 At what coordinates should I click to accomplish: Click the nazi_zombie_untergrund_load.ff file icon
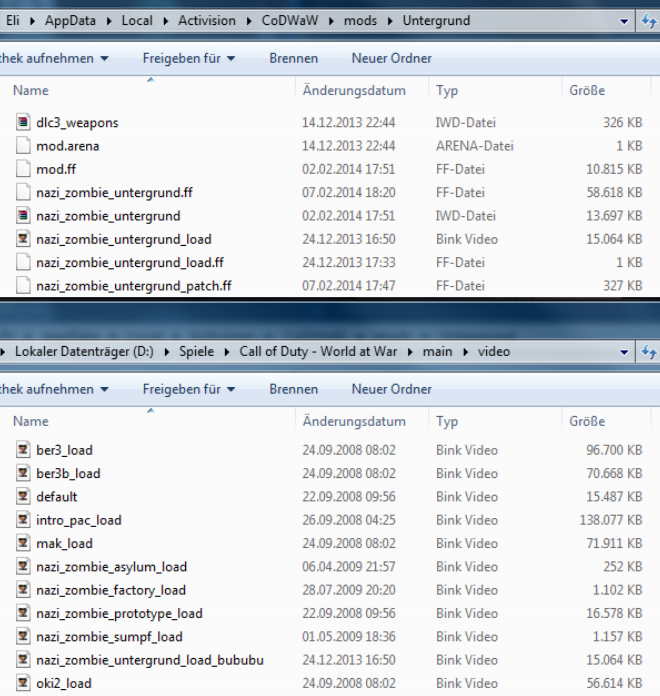pyautogui.click(x=23, y=262)
